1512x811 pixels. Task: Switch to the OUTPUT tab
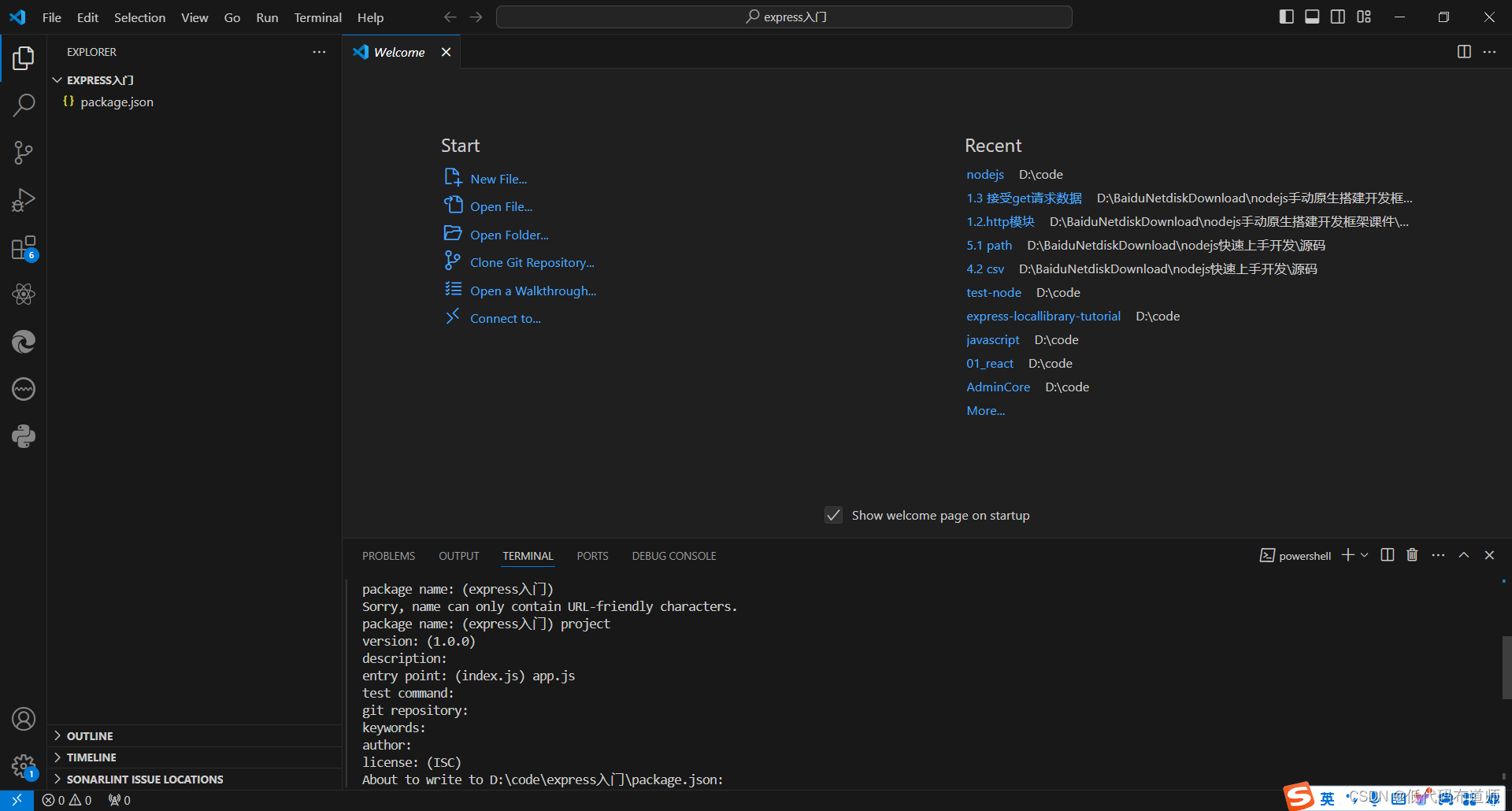click(x=459, y=556)
